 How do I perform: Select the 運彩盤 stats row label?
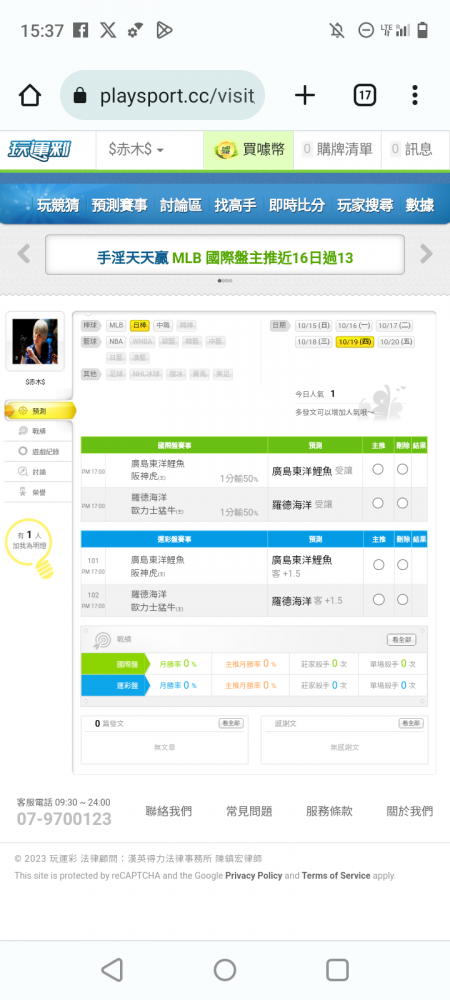point(115,685)
